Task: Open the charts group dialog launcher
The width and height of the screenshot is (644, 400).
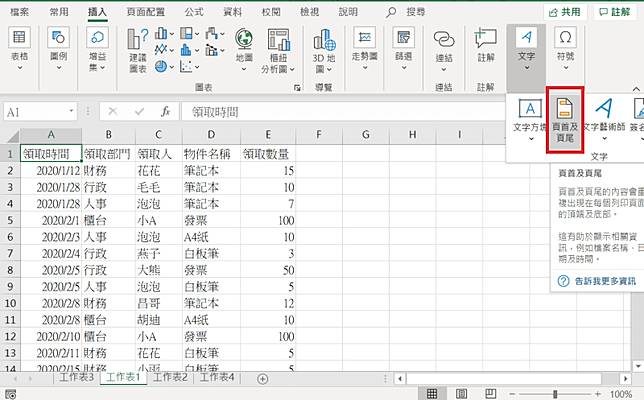Action: click(297, 87)
